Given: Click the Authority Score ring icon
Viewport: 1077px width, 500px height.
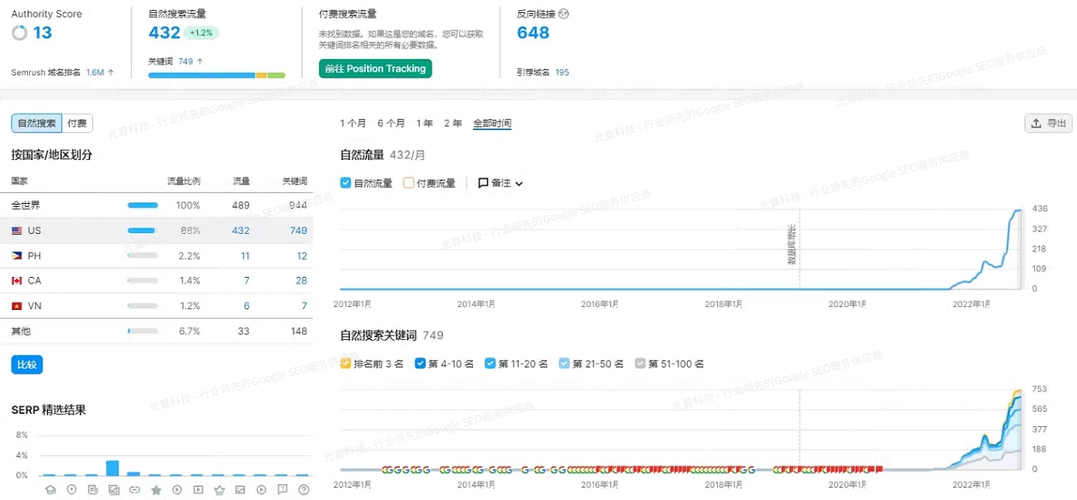Looking at the screenshot, I should coord(20,32).
